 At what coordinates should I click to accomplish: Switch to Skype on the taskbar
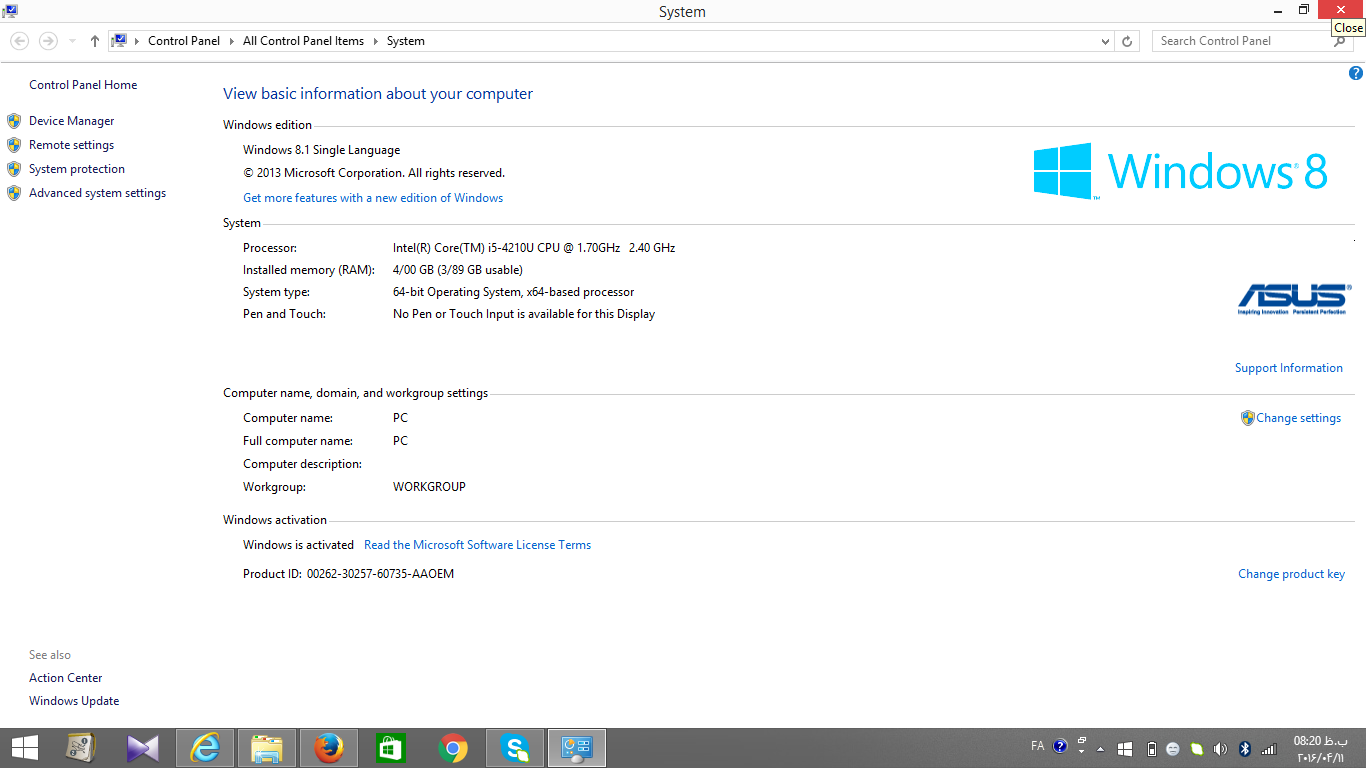(x=515, y=748)
